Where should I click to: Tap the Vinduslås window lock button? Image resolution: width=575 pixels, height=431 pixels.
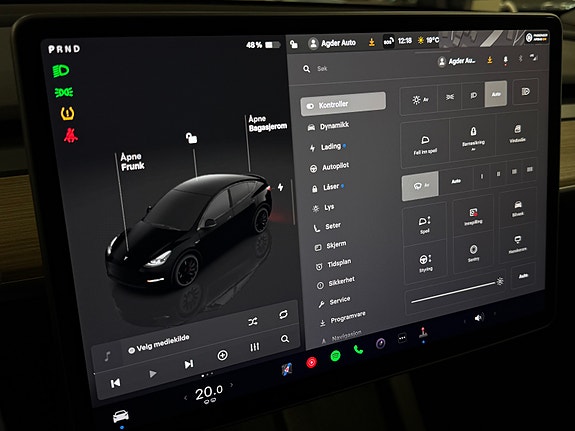pos(517,133)
